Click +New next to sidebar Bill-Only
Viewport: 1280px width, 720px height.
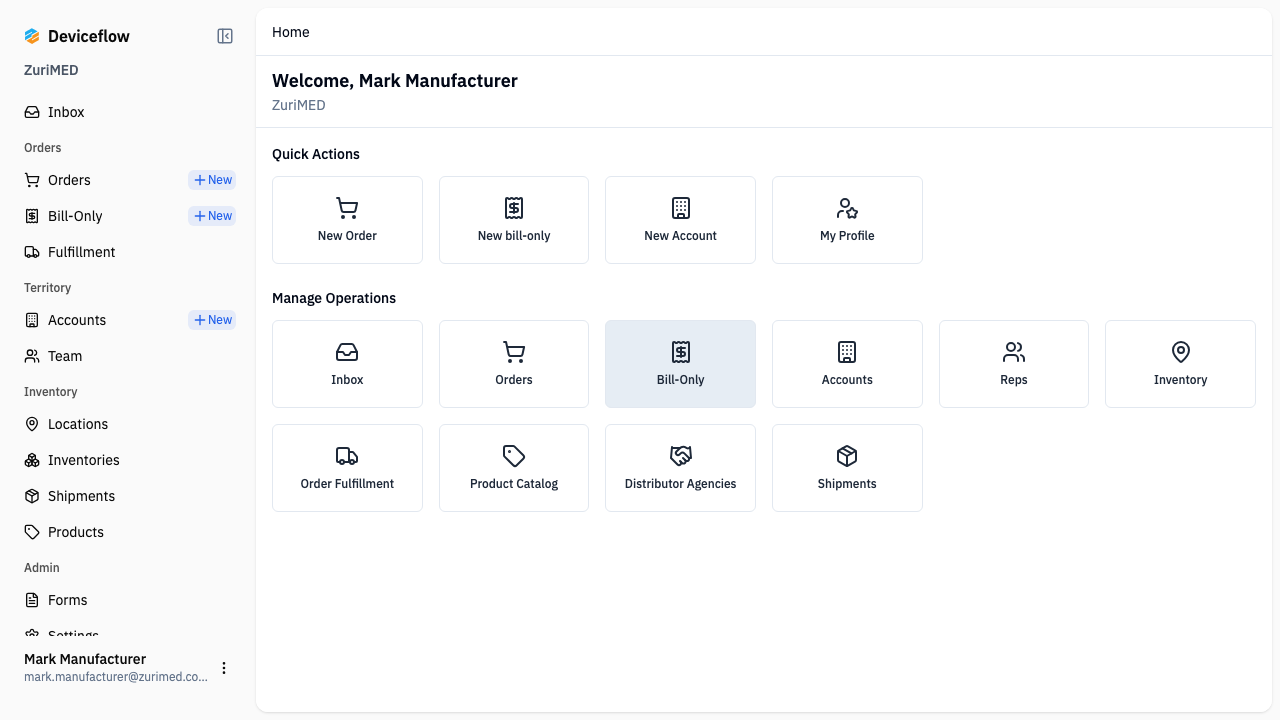coord(212,216)
